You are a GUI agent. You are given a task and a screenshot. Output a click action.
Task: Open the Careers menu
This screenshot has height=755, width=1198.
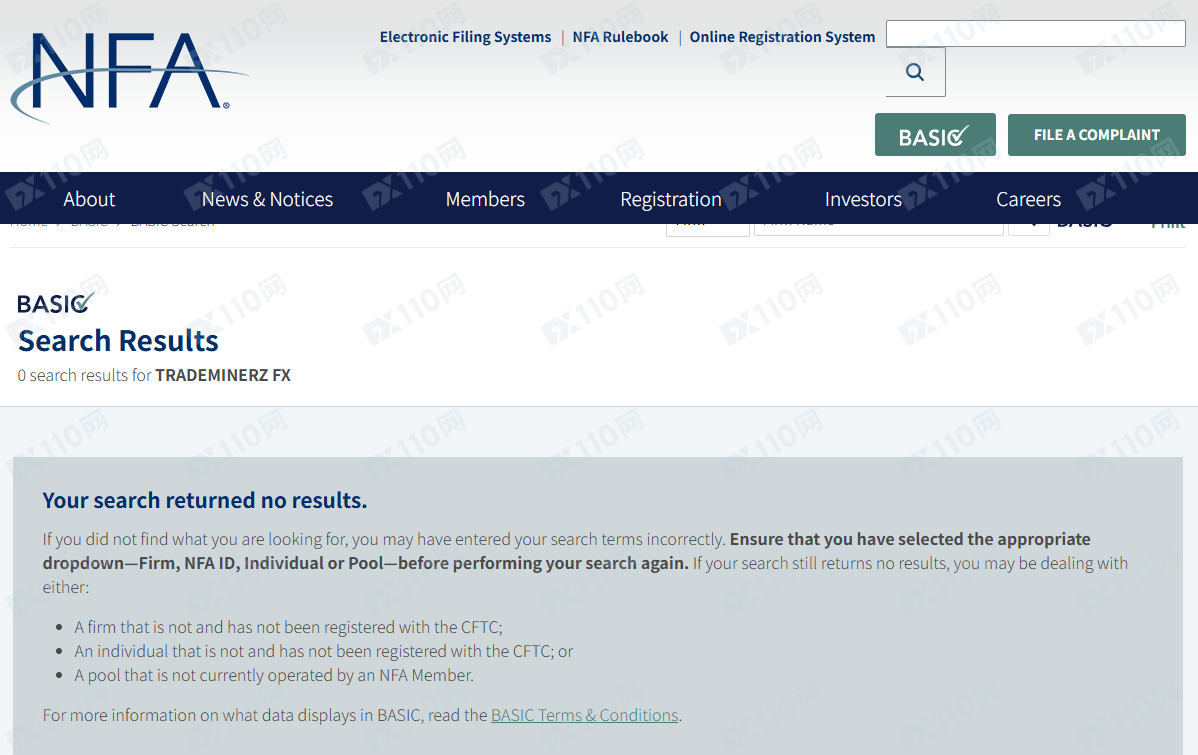point(1028,199)
